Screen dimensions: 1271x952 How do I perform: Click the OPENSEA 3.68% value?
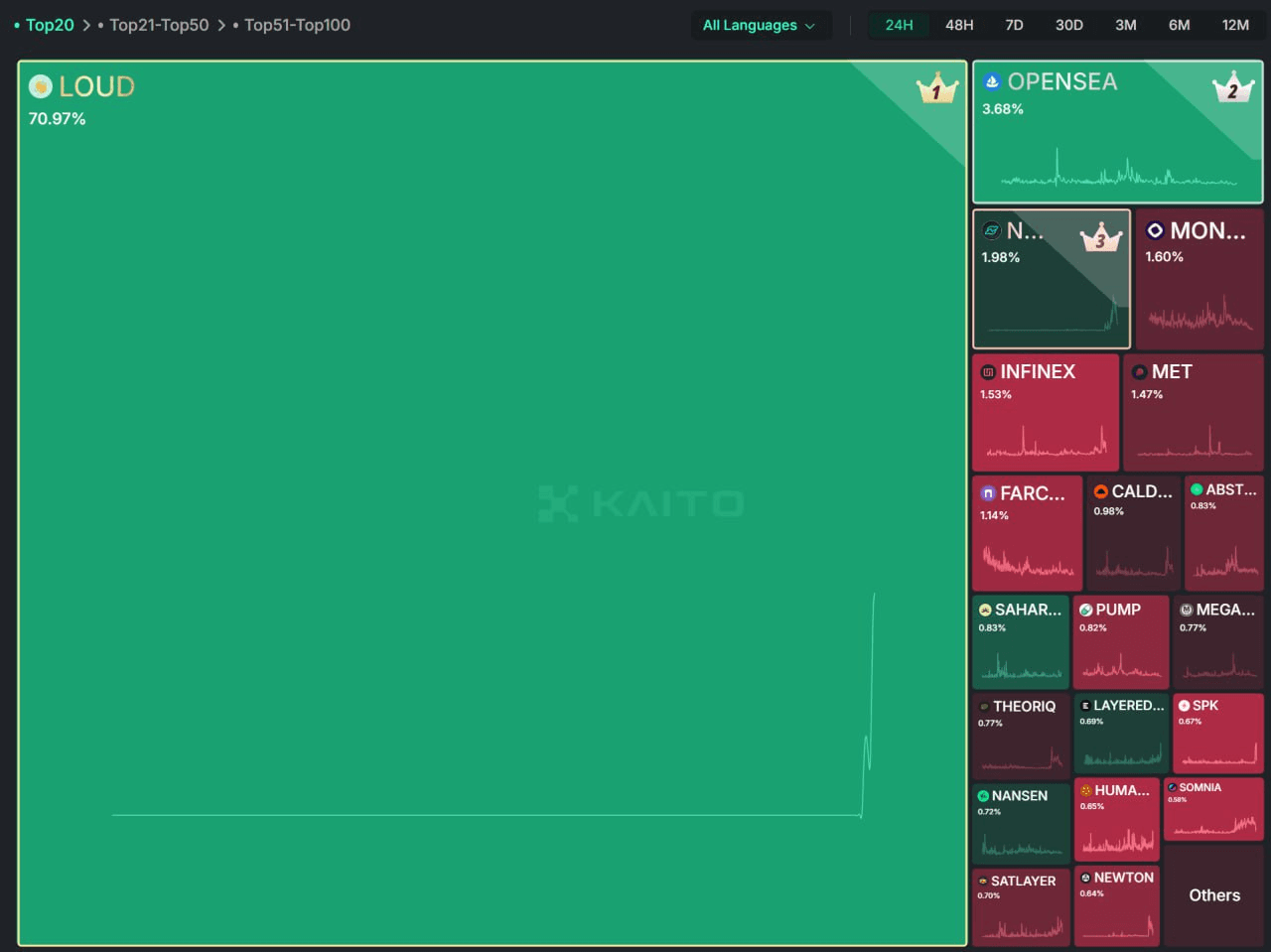click(1003, 109)
